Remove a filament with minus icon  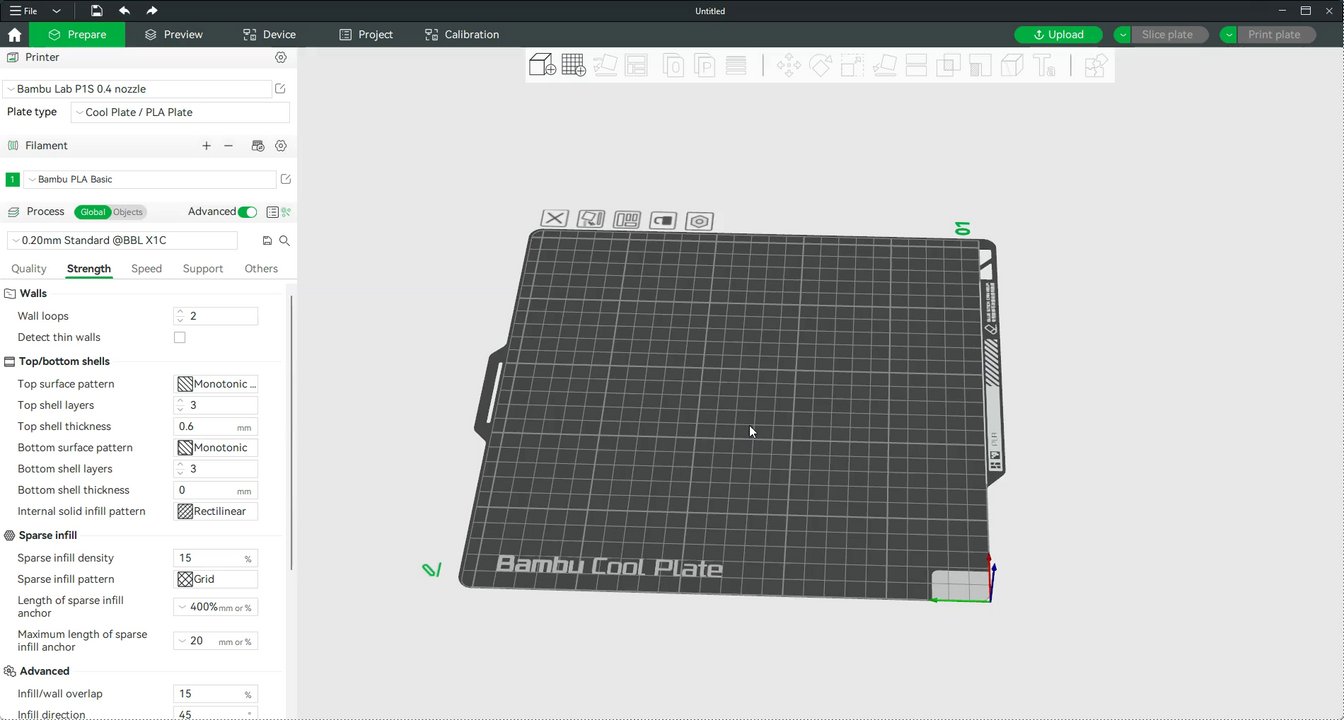pyautogui.click(x=228, y=146)
